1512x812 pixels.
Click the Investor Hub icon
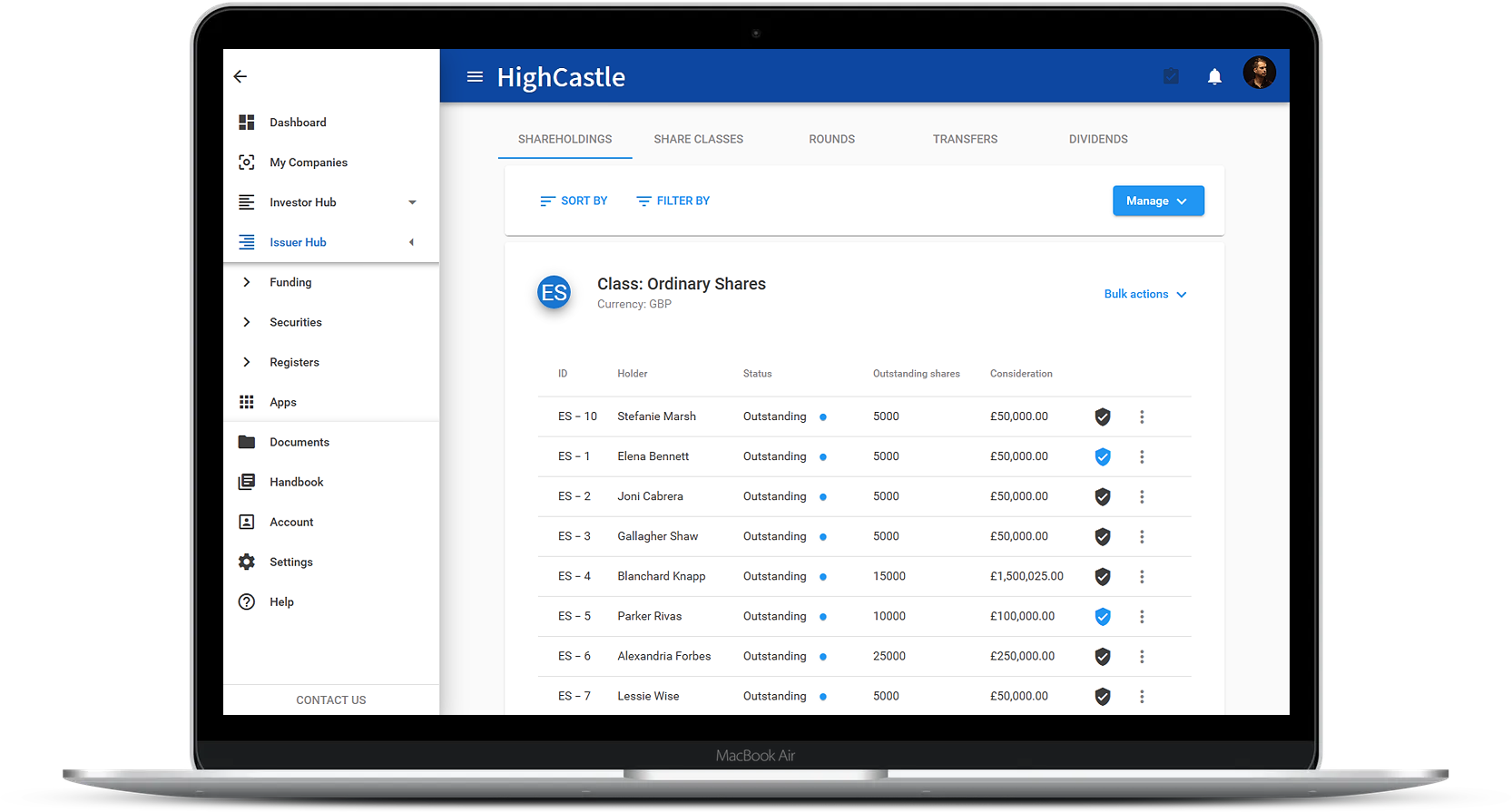[246, 202]
